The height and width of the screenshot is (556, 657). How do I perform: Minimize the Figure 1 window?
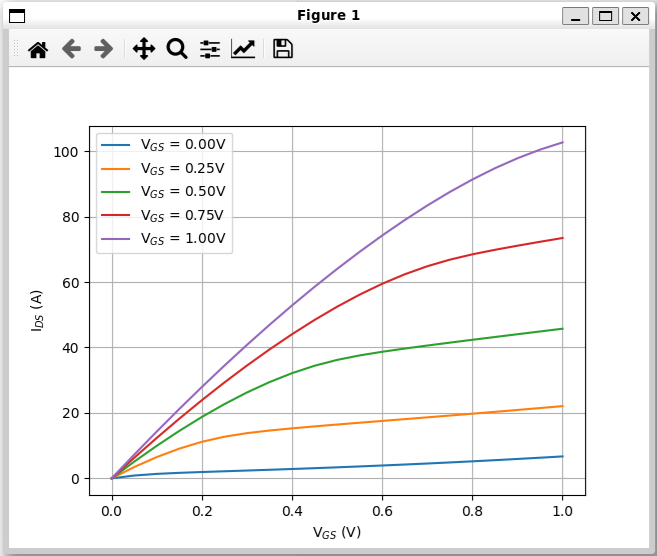[x=575, y=16]
